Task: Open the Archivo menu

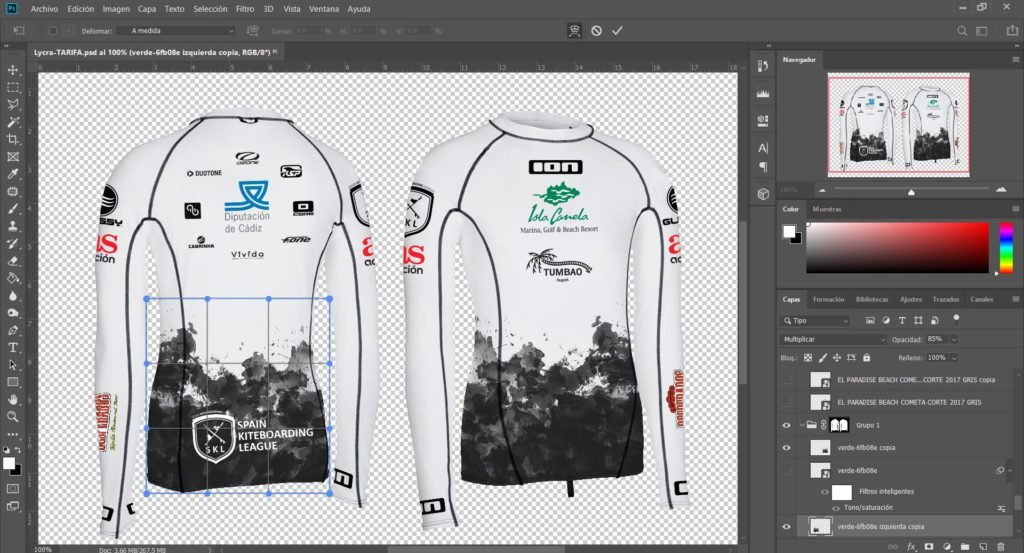Action: (44, 9)
